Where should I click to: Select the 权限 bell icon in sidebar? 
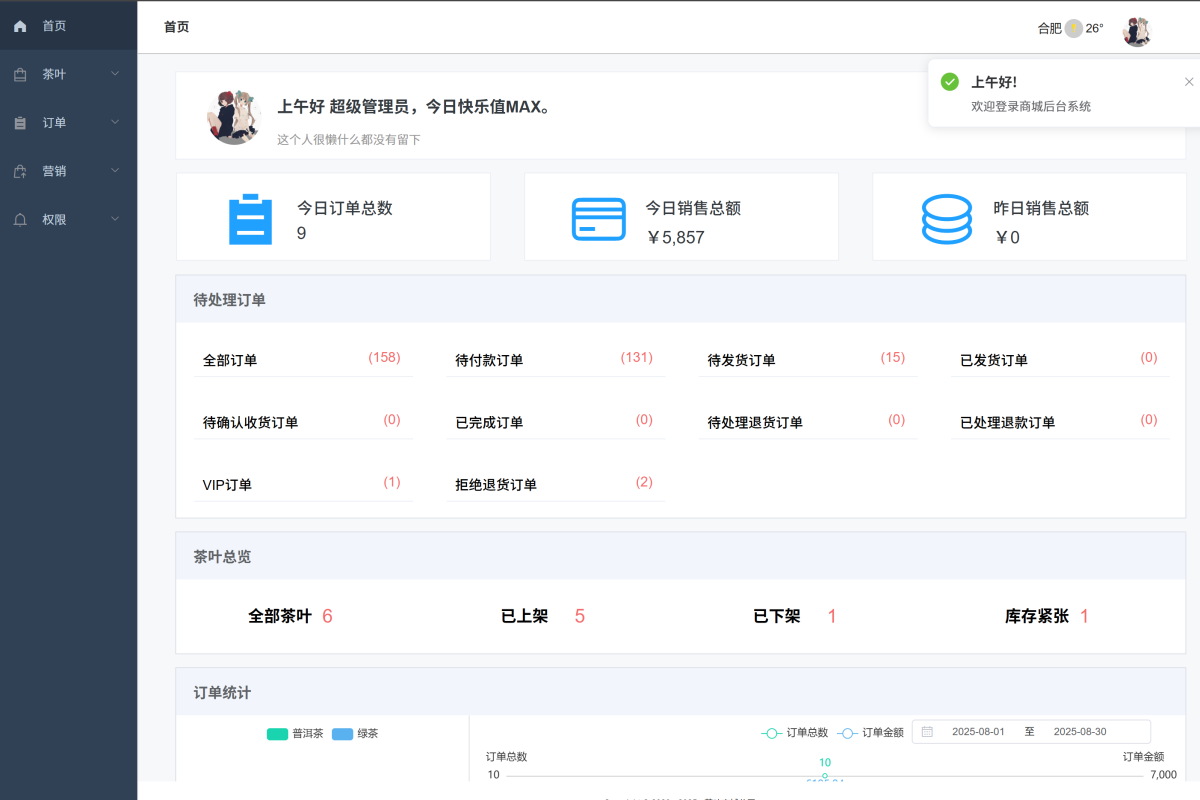click(x=20, y=220)
